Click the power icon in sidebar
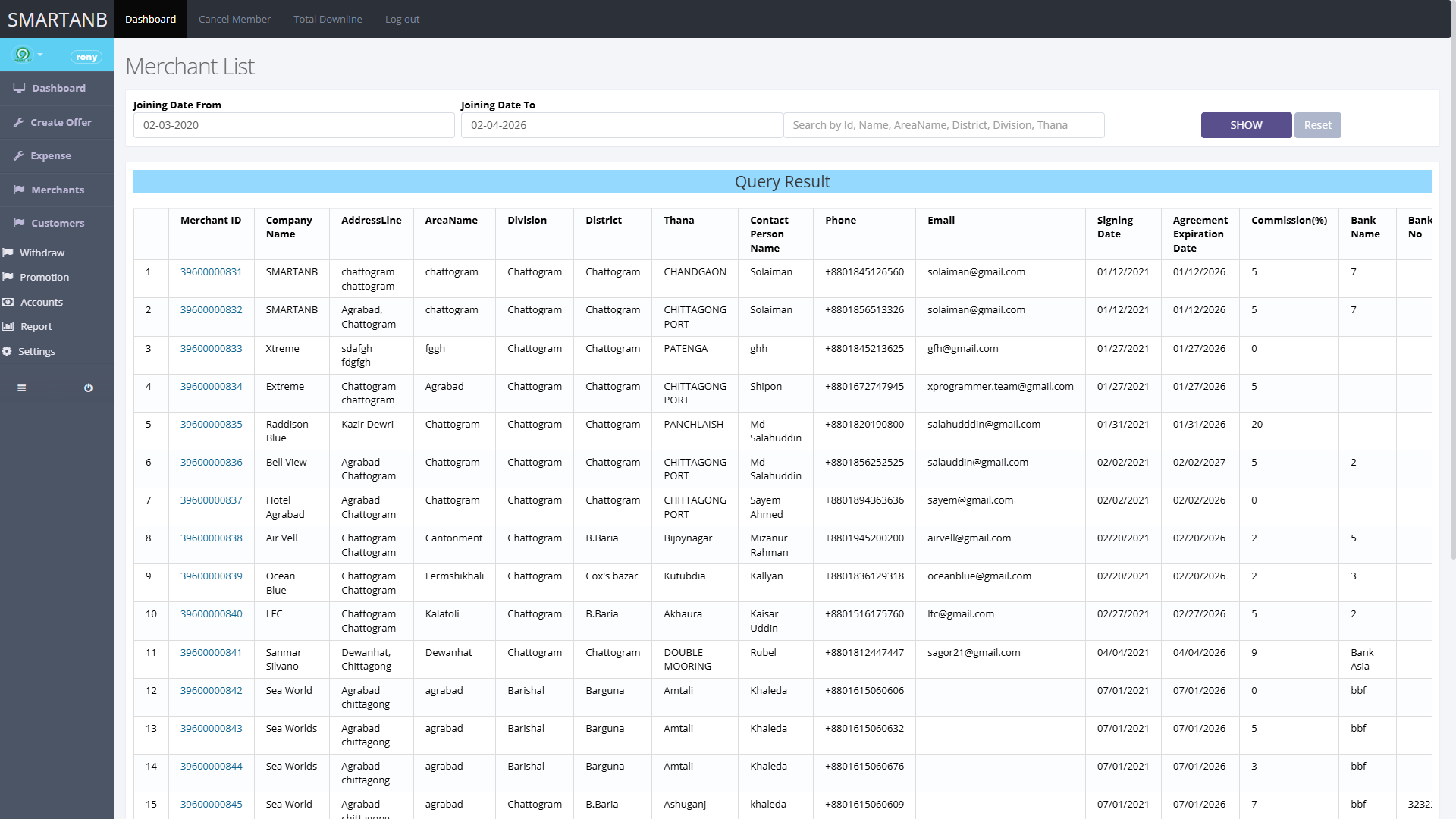This screenshot has height=819, width=1456. (x=88, y=388)
